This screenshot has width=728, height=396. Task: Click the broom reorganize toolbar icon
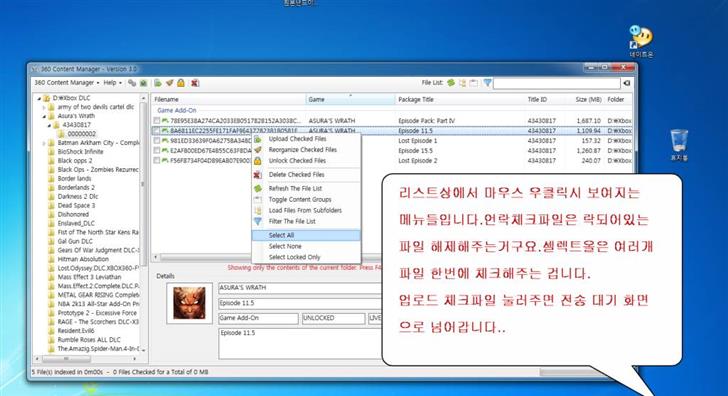tap(169, 83)
